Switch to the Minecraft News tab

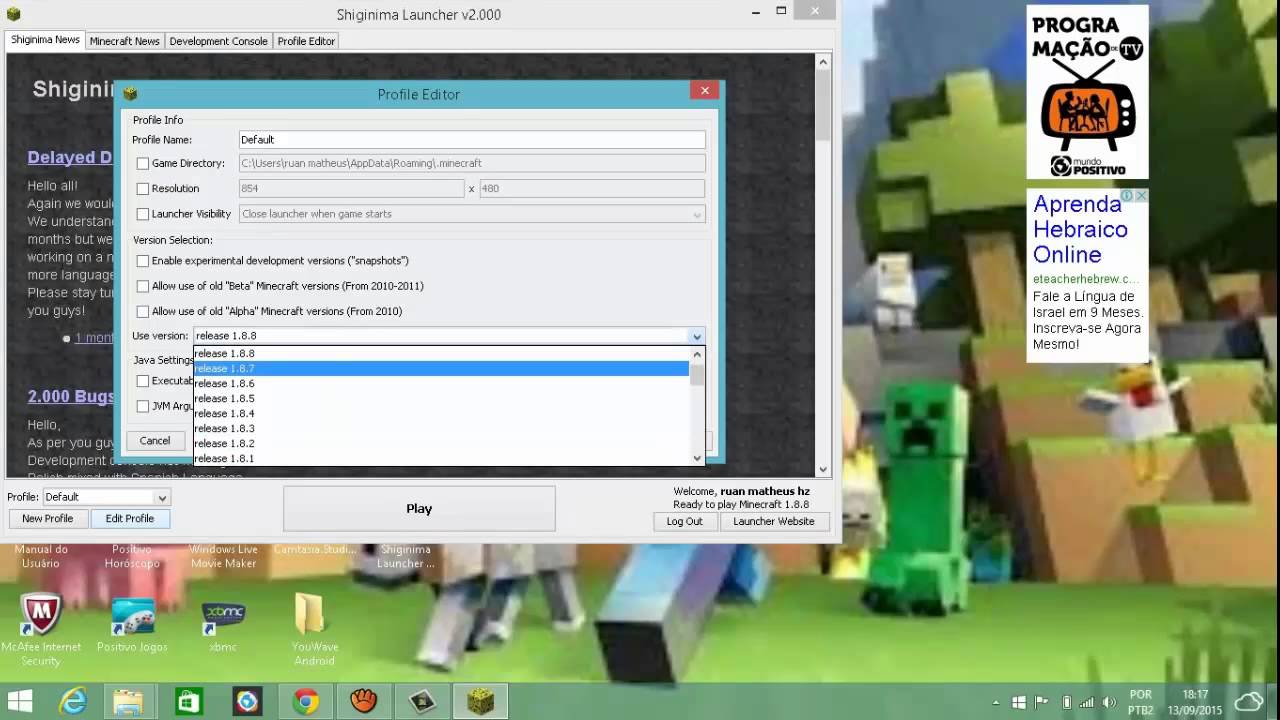pyautogui.click(x=125, y=41)
